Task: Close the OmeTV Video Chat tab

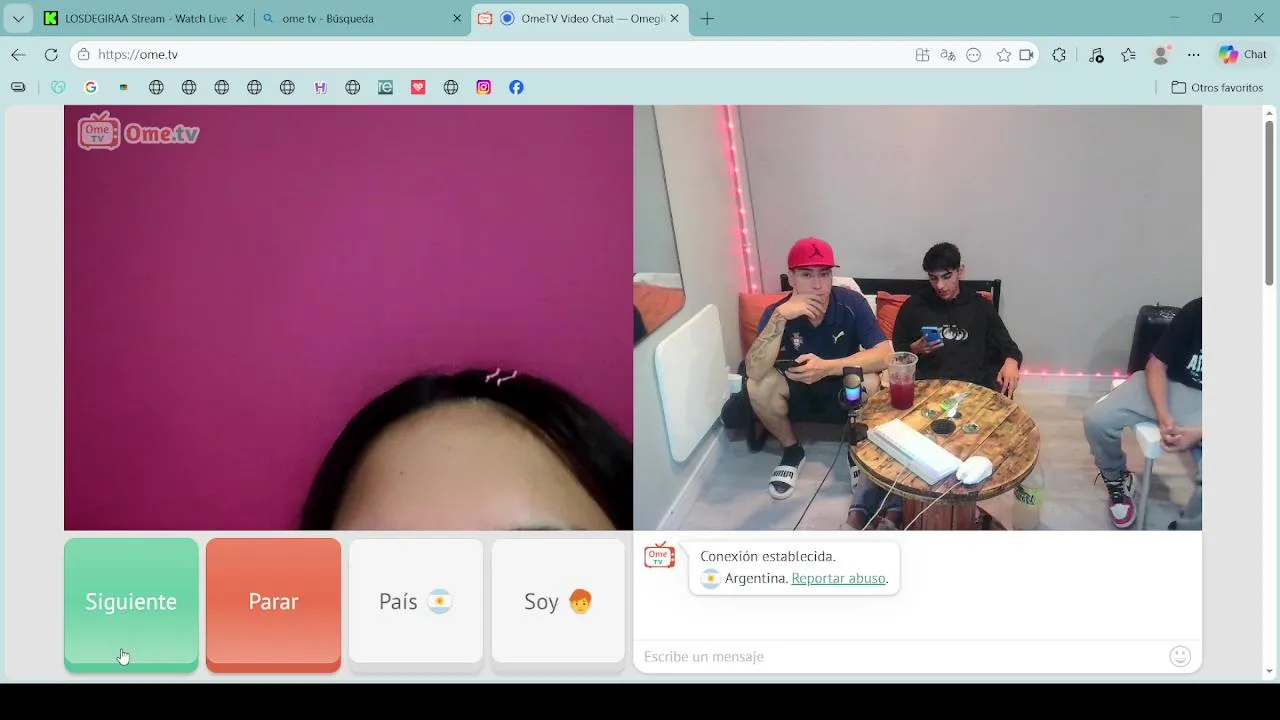Action: click(674, 19)
